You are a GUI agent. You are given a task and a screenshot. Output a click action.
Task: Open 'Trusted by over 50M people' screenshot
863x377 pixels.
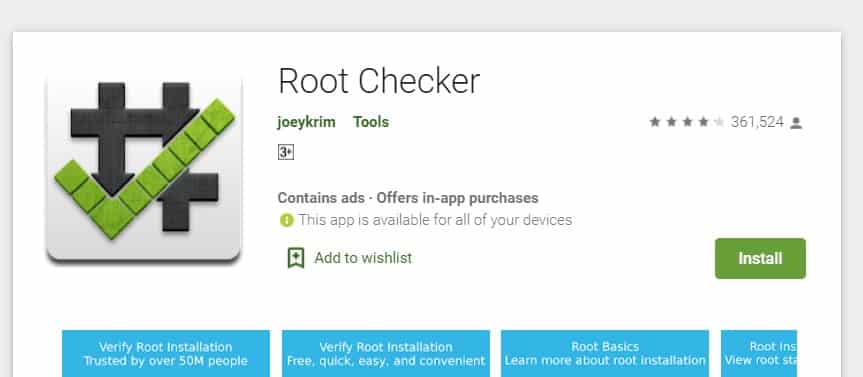[166, 353]
